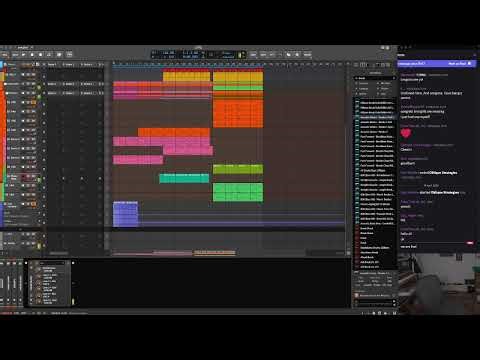480x360 pixels.
Task: Click the tempo display in the transport
Action: 168,53
